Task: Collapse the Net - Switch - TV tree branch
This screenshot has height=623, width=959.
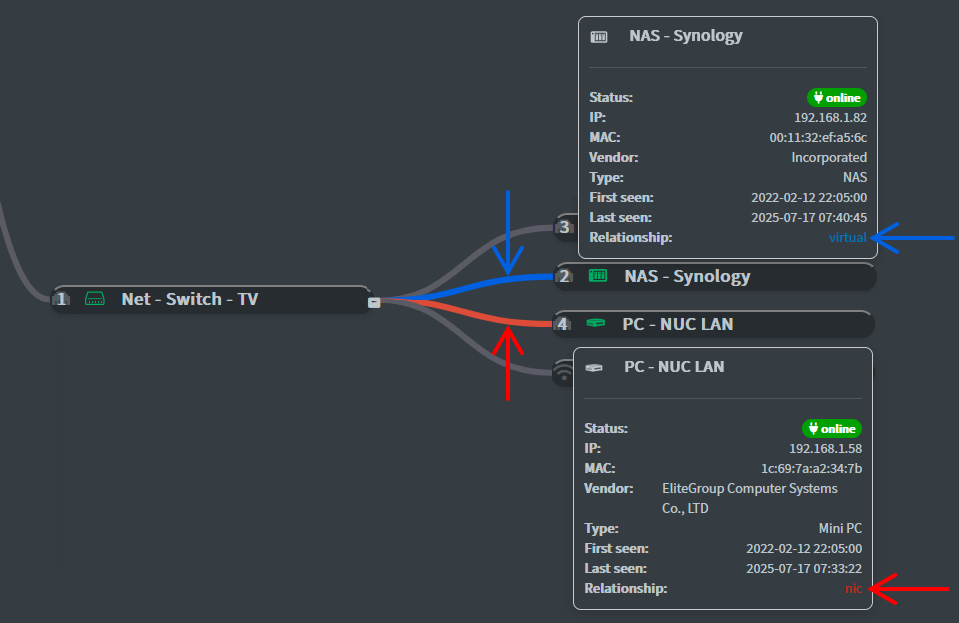Action: (373, 300)
